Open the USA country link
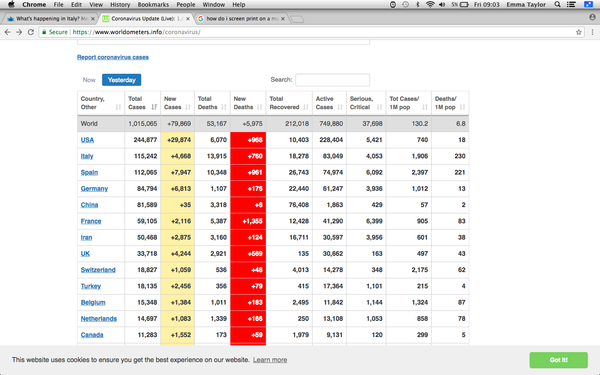This screenshot has width=600, height=375. coord(87,140)
